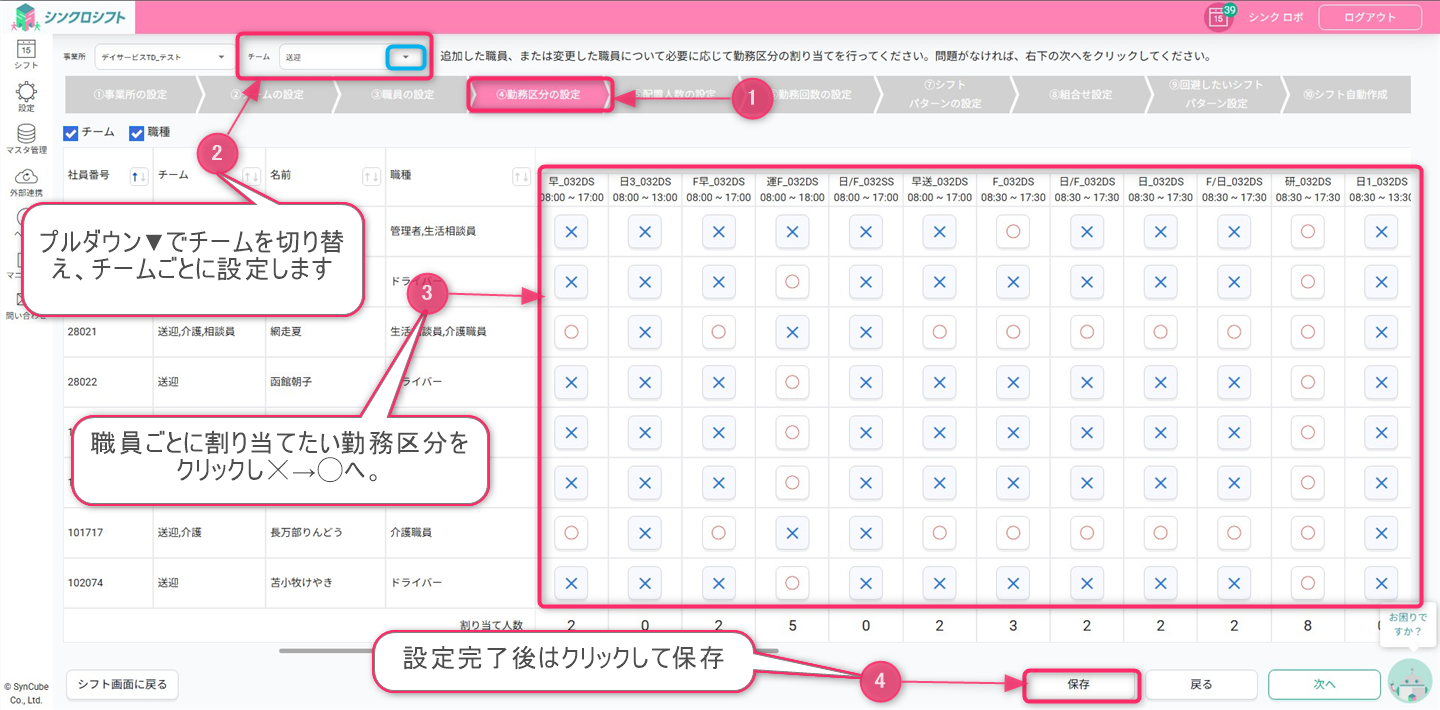Go to step ④勤務区分の設定

[538, 95]
